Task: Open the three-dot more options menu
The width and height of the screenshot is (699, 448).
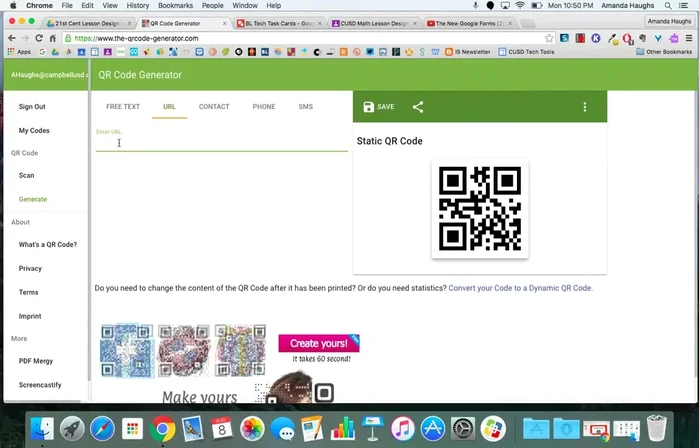Action: (x=585, y=107)
